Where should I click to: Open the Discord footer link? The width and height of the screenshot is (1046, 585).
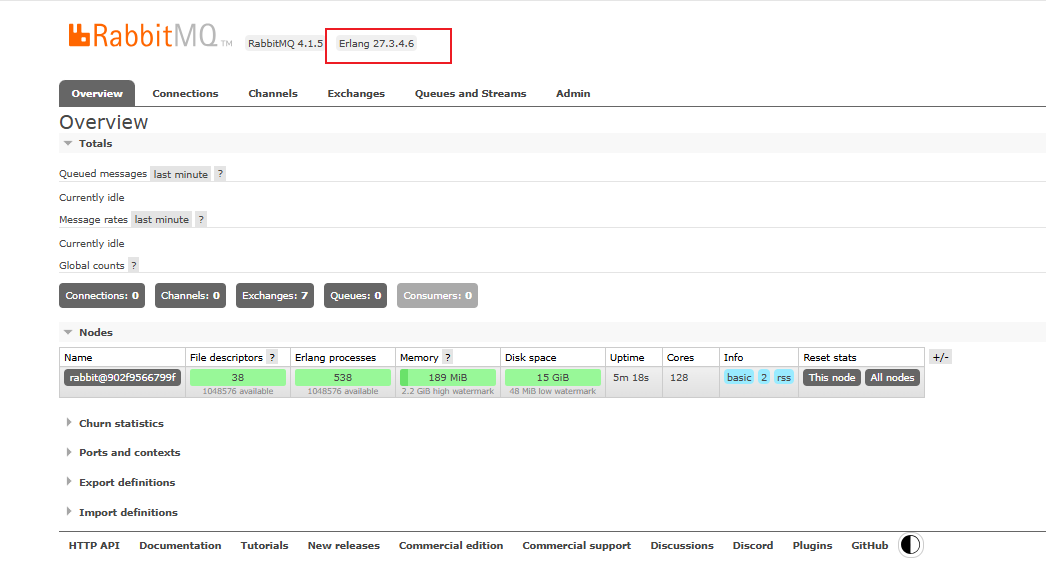pos(752,546)
